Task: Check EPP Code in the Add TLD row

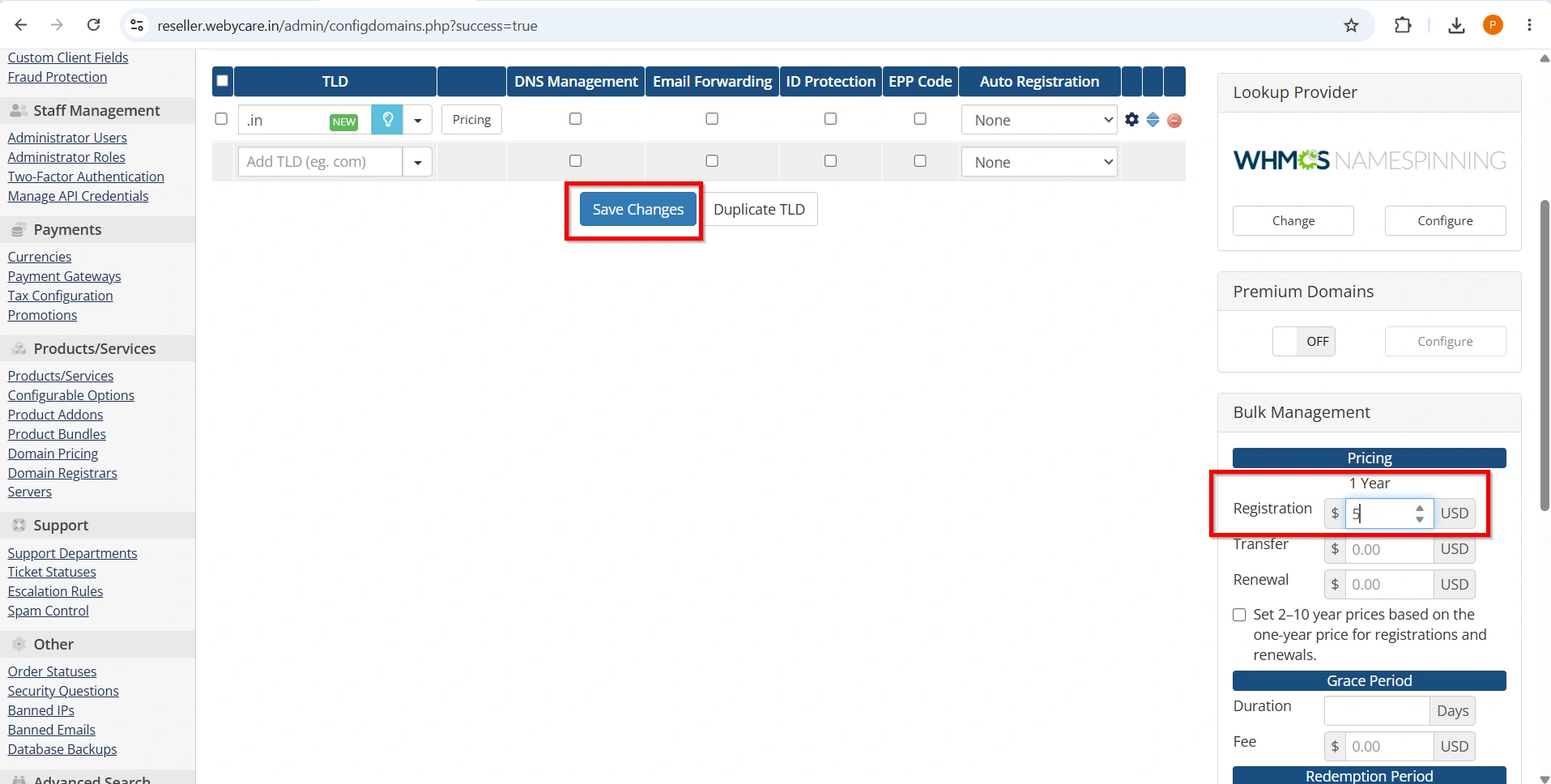Action: pyautogui.click(x=920, y=161)
